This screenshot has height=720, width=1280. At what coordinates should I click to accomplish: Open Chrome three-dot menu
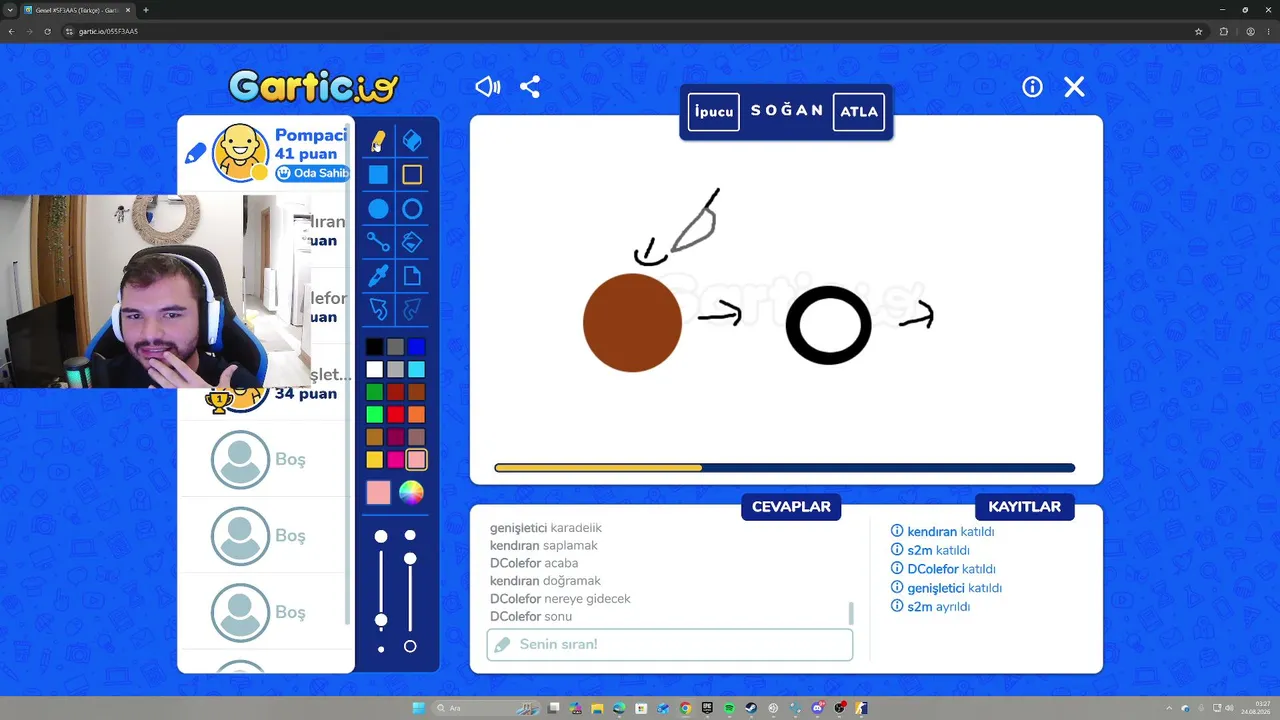click(x=1269, y=31)
